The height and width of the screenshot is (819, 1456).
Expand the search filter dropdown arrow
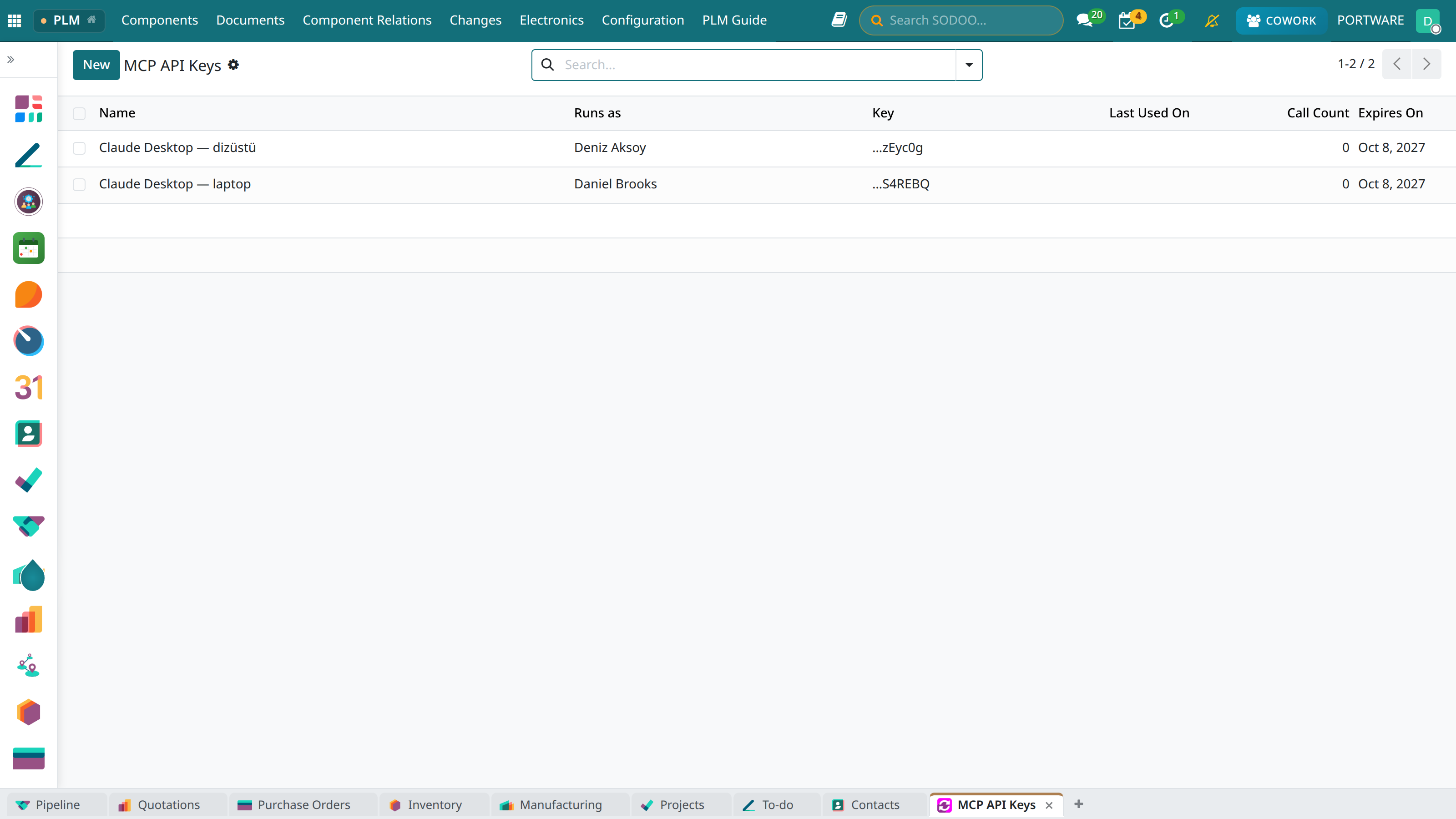[x=969, y=65]
